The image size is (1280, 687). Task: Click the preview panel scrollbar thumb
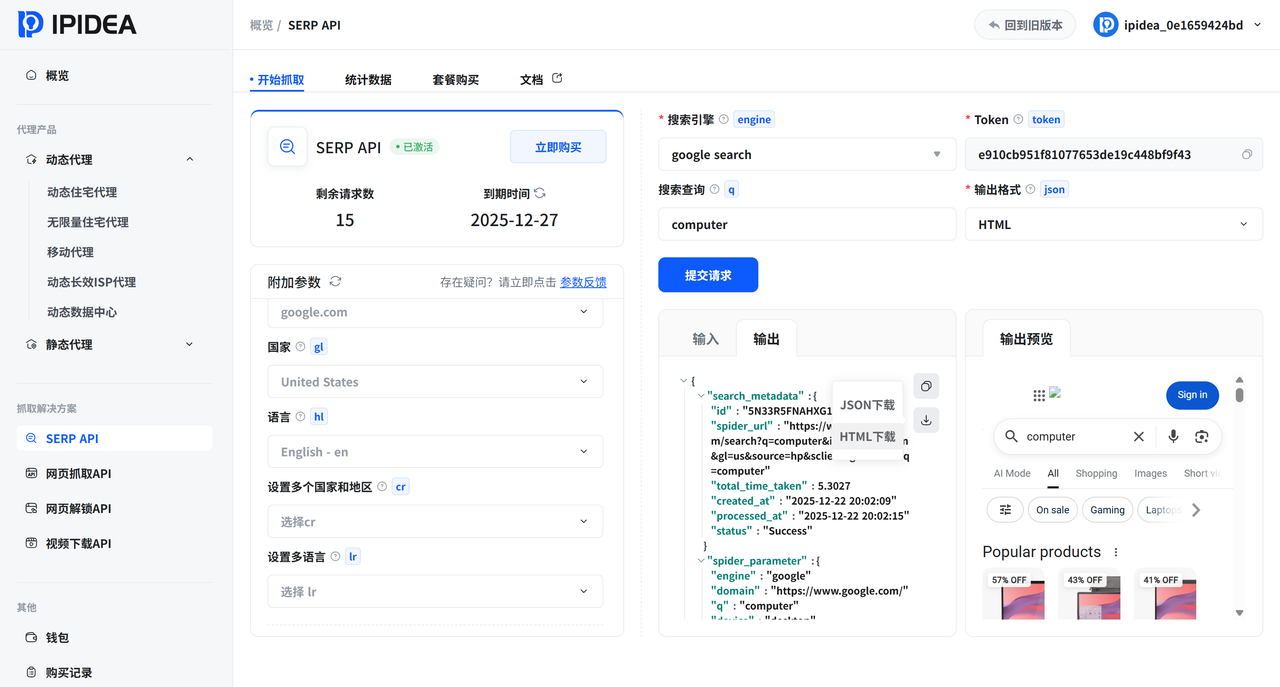point(1240,394)
